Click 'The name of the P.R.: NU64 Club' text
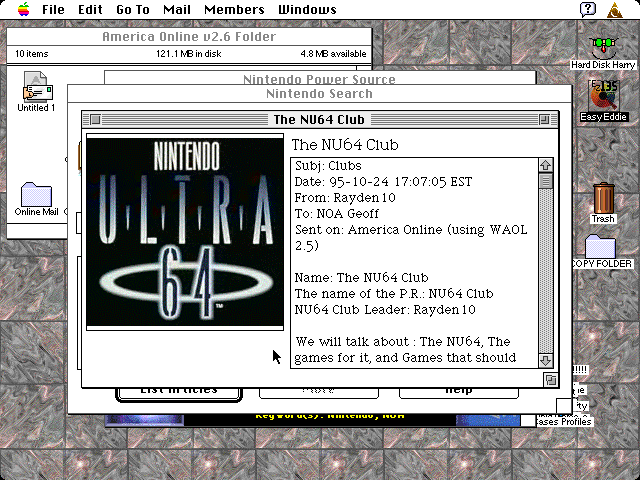The height and width of the screenshot is (480, 640). (x=394, y=294)
